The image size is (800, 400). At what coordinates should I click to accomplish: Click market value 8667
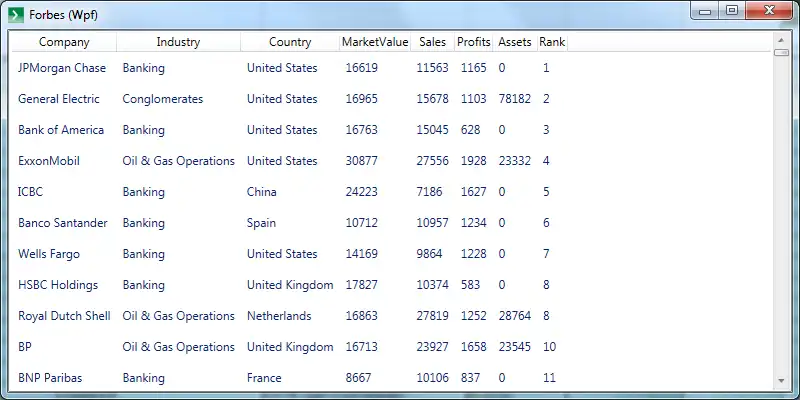pyautogui.click(x=358, y=378)
